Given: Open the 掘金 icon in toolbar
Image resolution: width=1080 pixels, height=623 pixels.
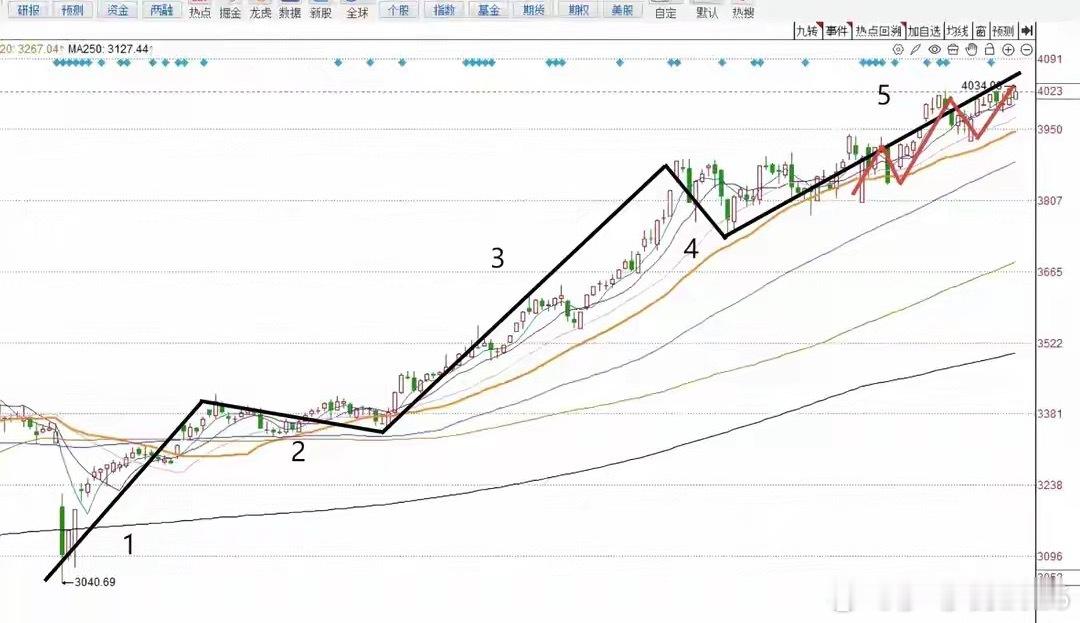Looking at the screenshot, I should coord(230,10).
